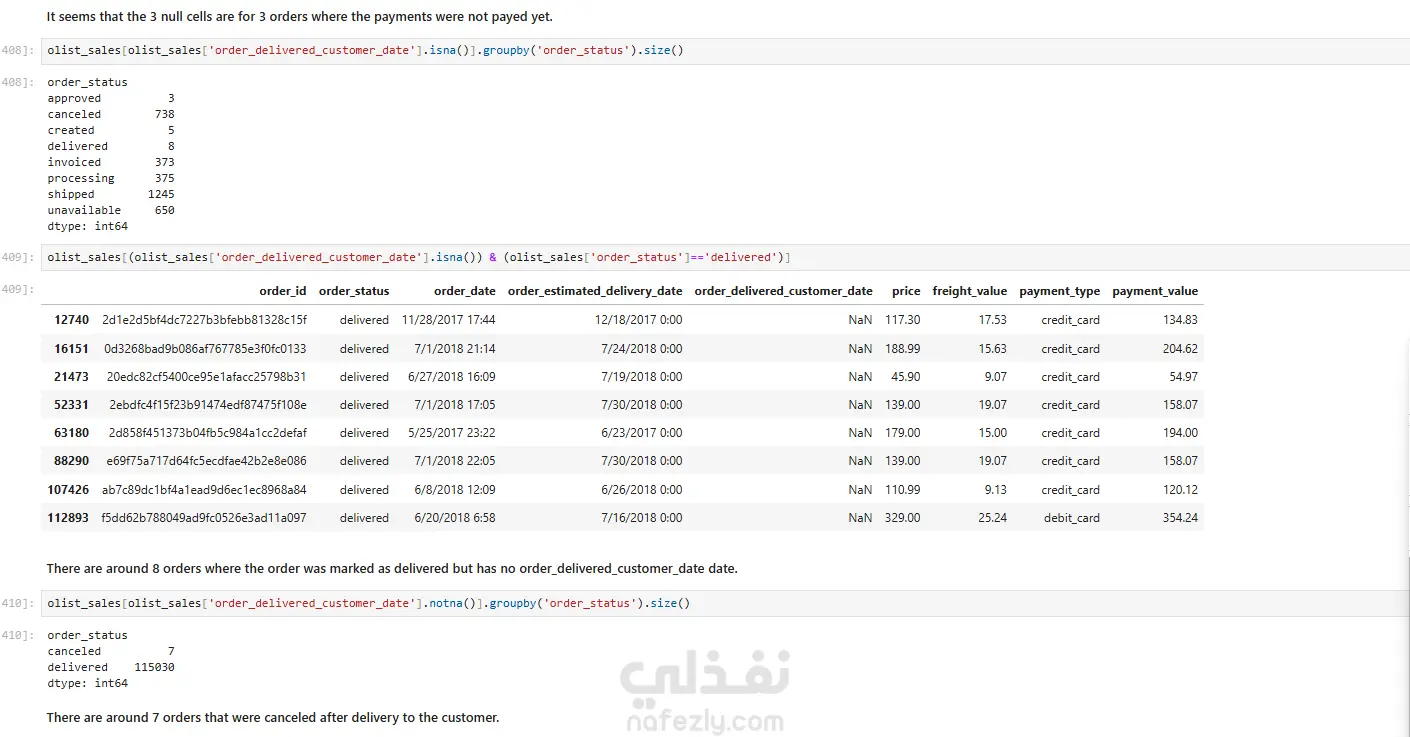Image resolution: width=1410 pixels, height=737 pixels.
Task: Select row index 16151 in the table
Action: click(x=71, y=348)
